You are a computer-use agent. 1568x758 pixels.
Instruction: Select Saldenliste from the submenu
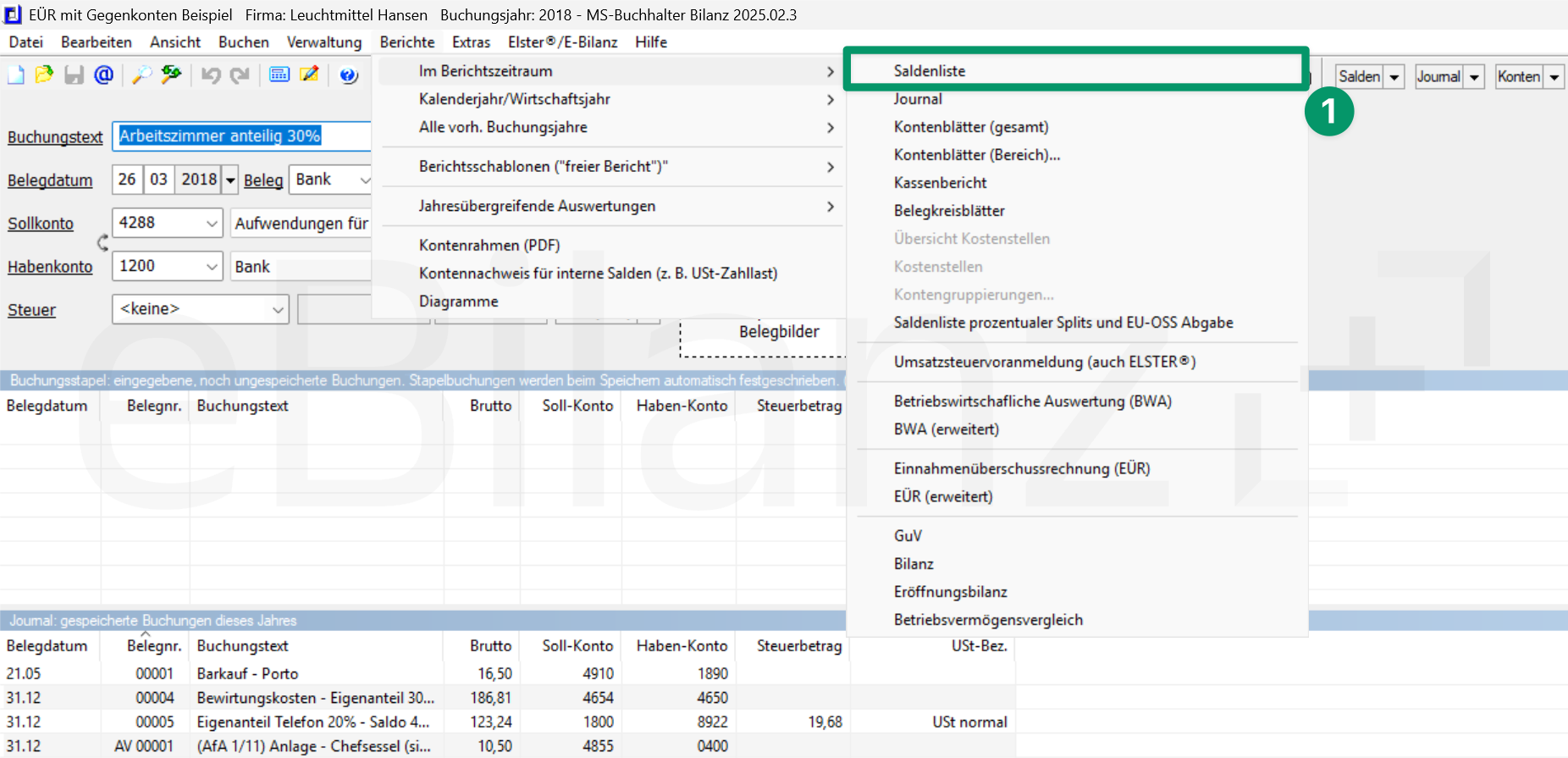(1077, 71)
